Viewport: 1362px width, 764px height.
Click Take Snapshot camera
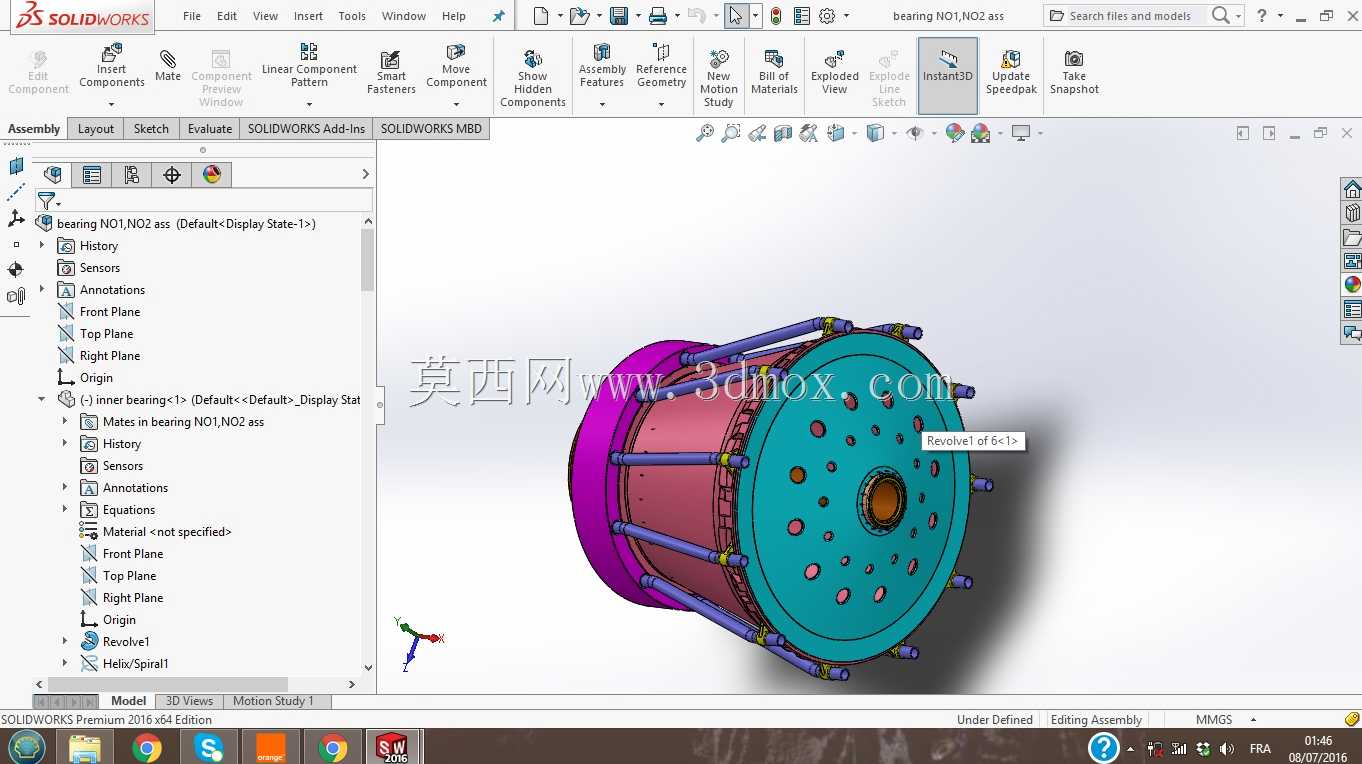(x=1074, y=72)
